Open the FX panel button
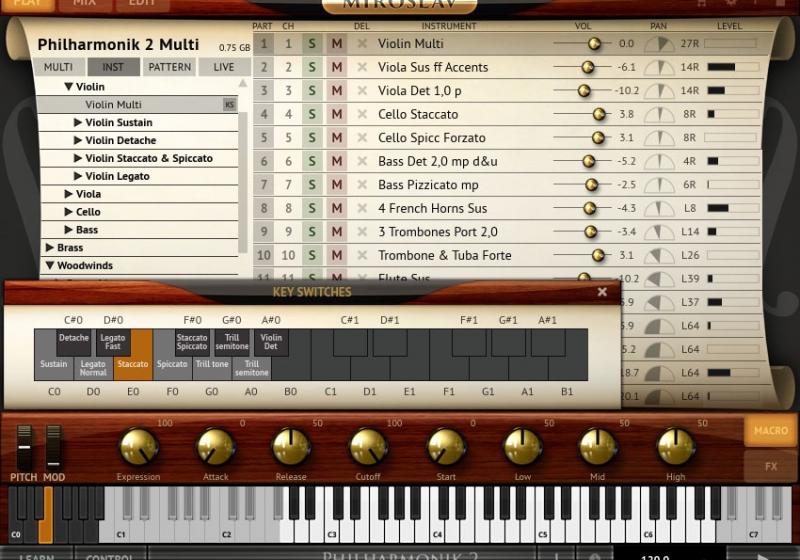Viewport: 800px width, 560px height. (770, 466)
